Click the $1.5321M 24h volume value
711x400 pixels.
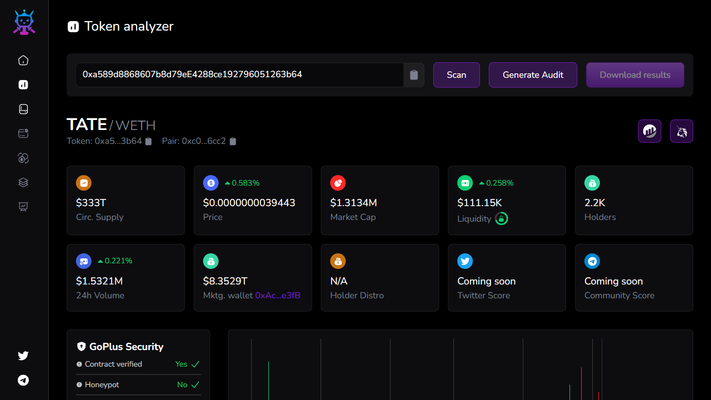coord(99,281)
